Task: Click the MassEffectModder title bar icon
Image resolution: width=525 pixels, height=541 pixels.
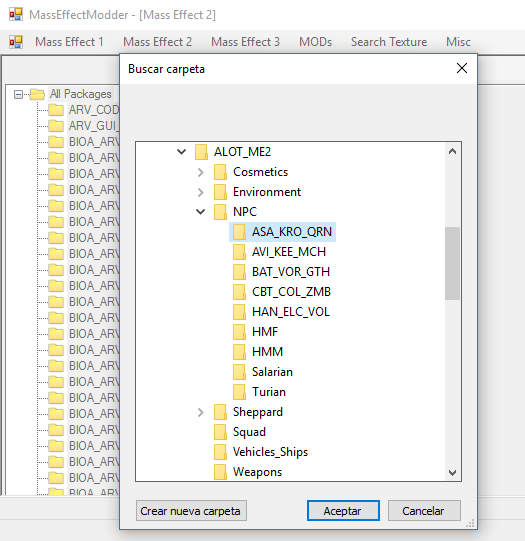Action: pyautogui.click(x=16, y=14)
